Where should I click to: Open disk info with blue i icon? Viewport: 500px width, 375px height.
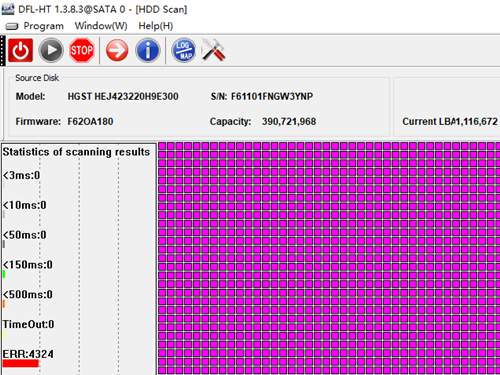coord(148,50)
